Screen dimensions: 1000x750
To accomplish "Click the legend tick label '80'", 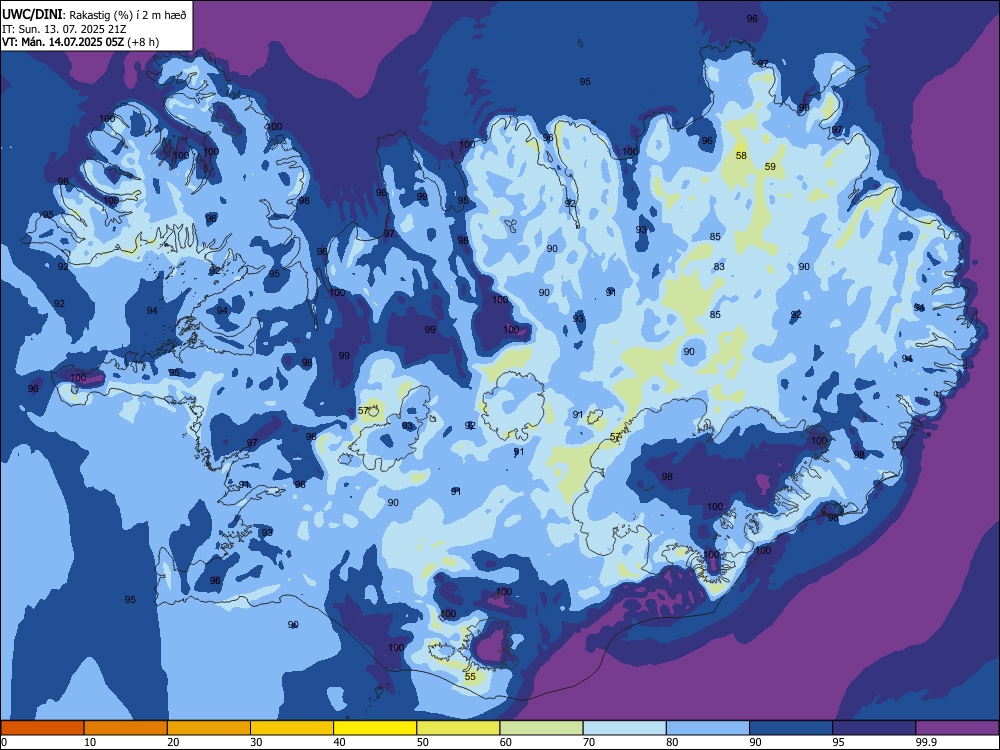I will click(x=672, y=742).
